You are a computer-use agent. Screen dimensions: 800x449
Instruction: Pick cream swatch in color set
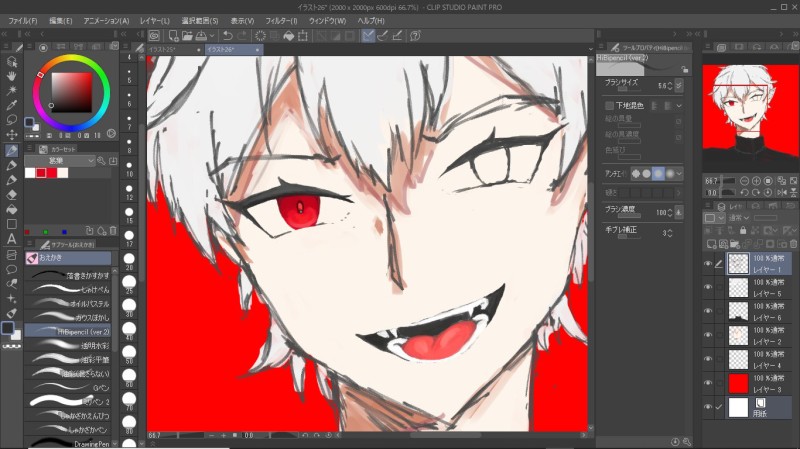(x=63, y=173)
